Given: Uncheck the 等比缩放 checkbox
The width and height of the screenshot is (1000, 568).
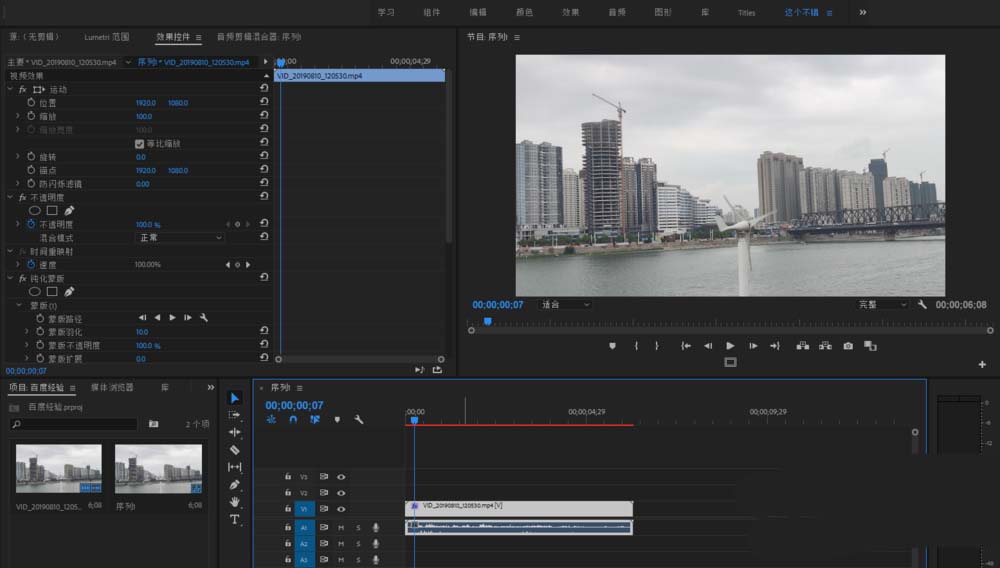Looking at the screenshot, I should [140, 144].
